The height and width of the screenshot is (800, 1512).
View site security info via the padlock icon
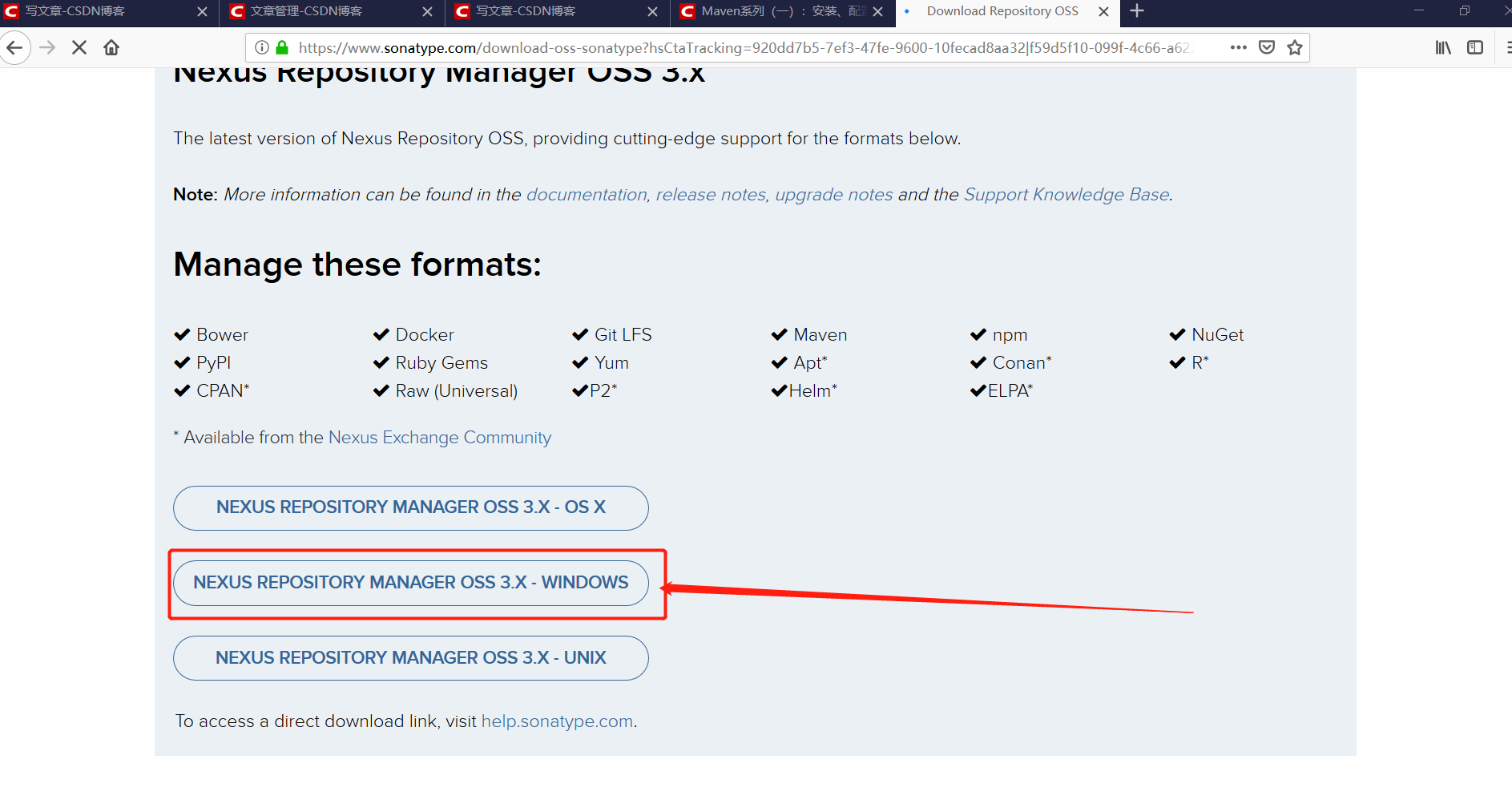[281, 47]
